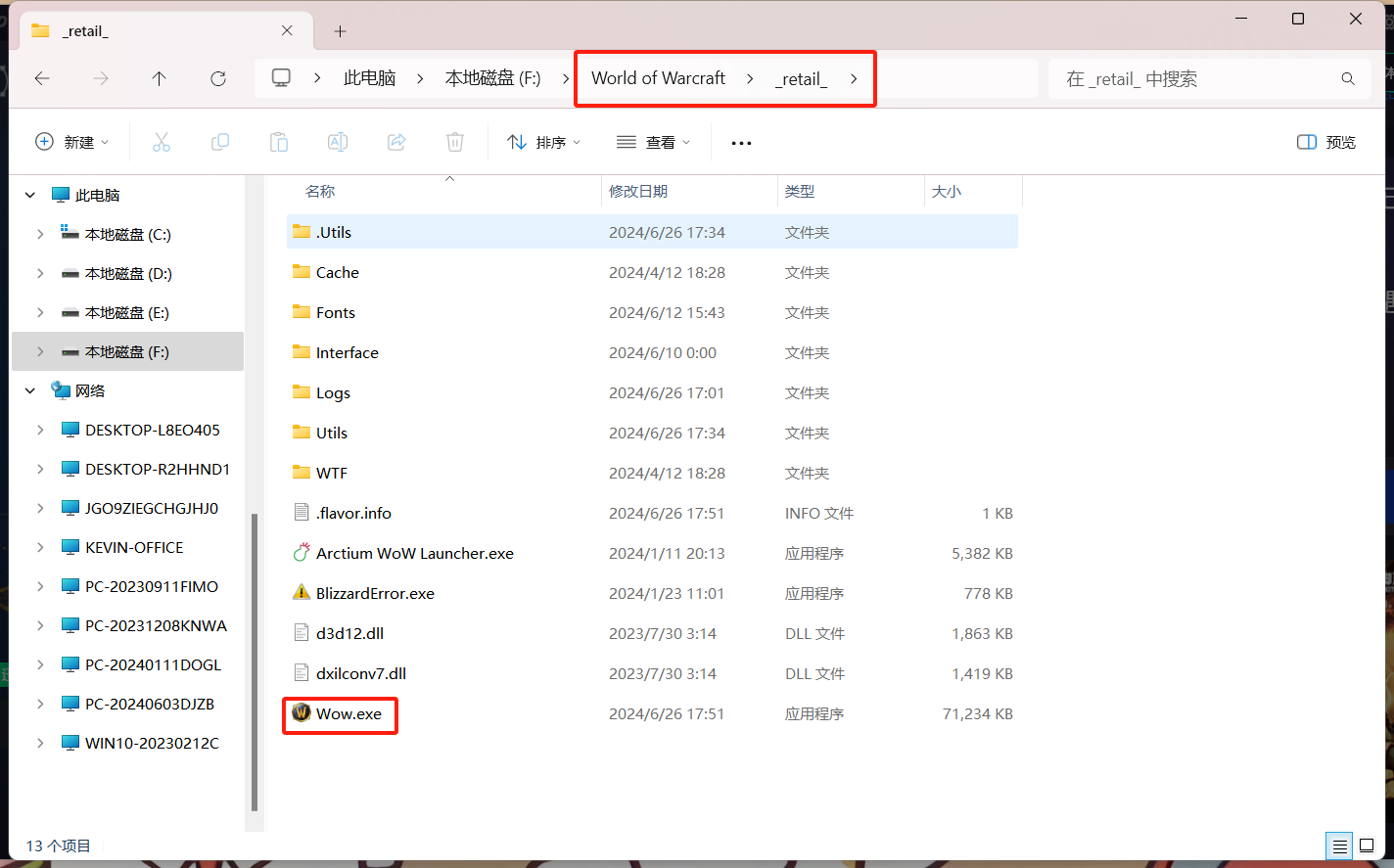Click the Cut scissors icon in toolbar
Viewport: 1394px width, 868px height.
(162, 142)
